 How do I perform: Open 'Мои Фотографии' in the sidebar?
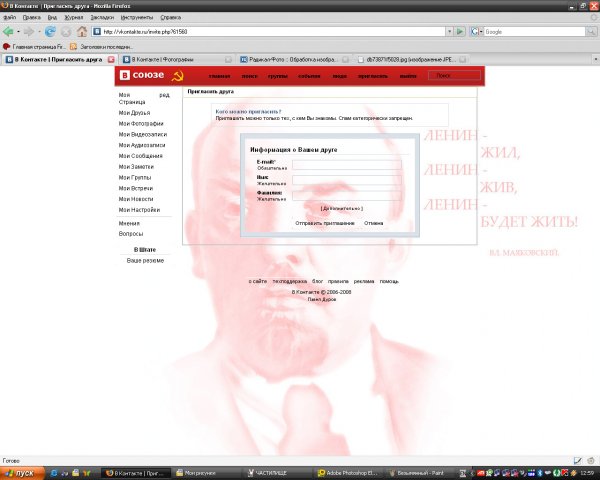pyautogui.click(x=141, y=124)
